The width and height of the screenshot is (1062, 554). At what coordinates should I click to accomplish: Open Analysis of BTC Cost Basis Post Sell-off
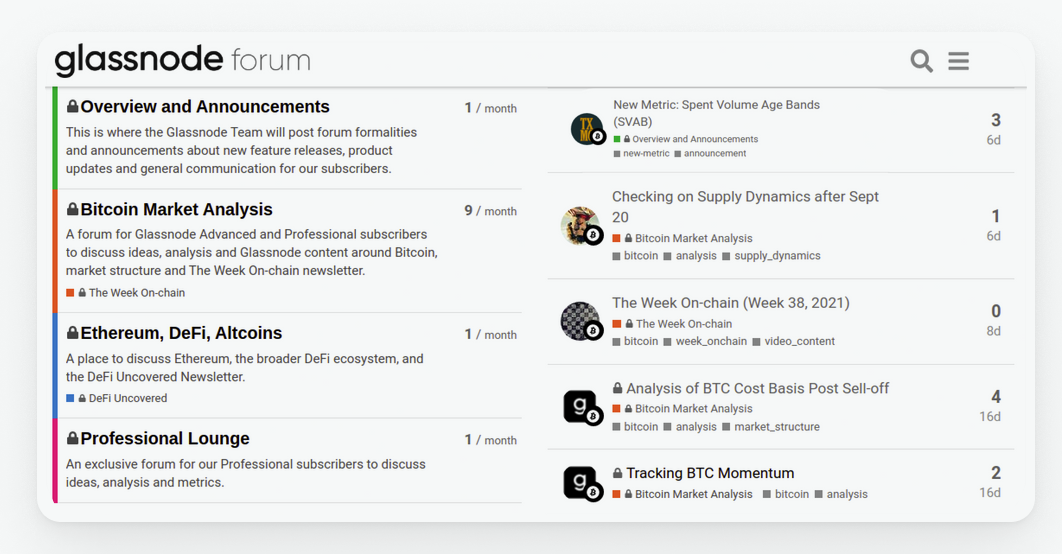(757, 388)
